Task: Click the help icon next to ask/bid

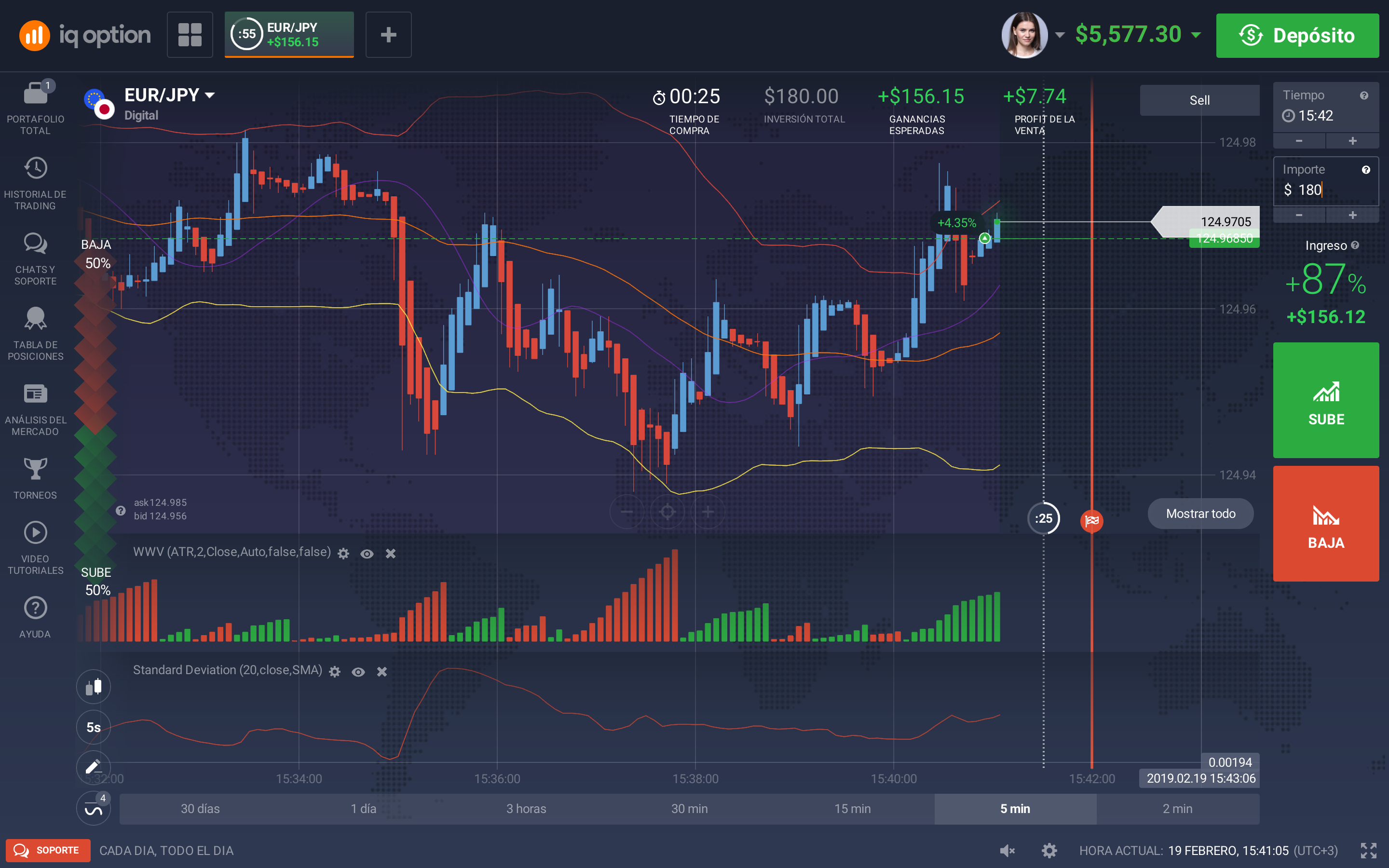Action: 121,510
